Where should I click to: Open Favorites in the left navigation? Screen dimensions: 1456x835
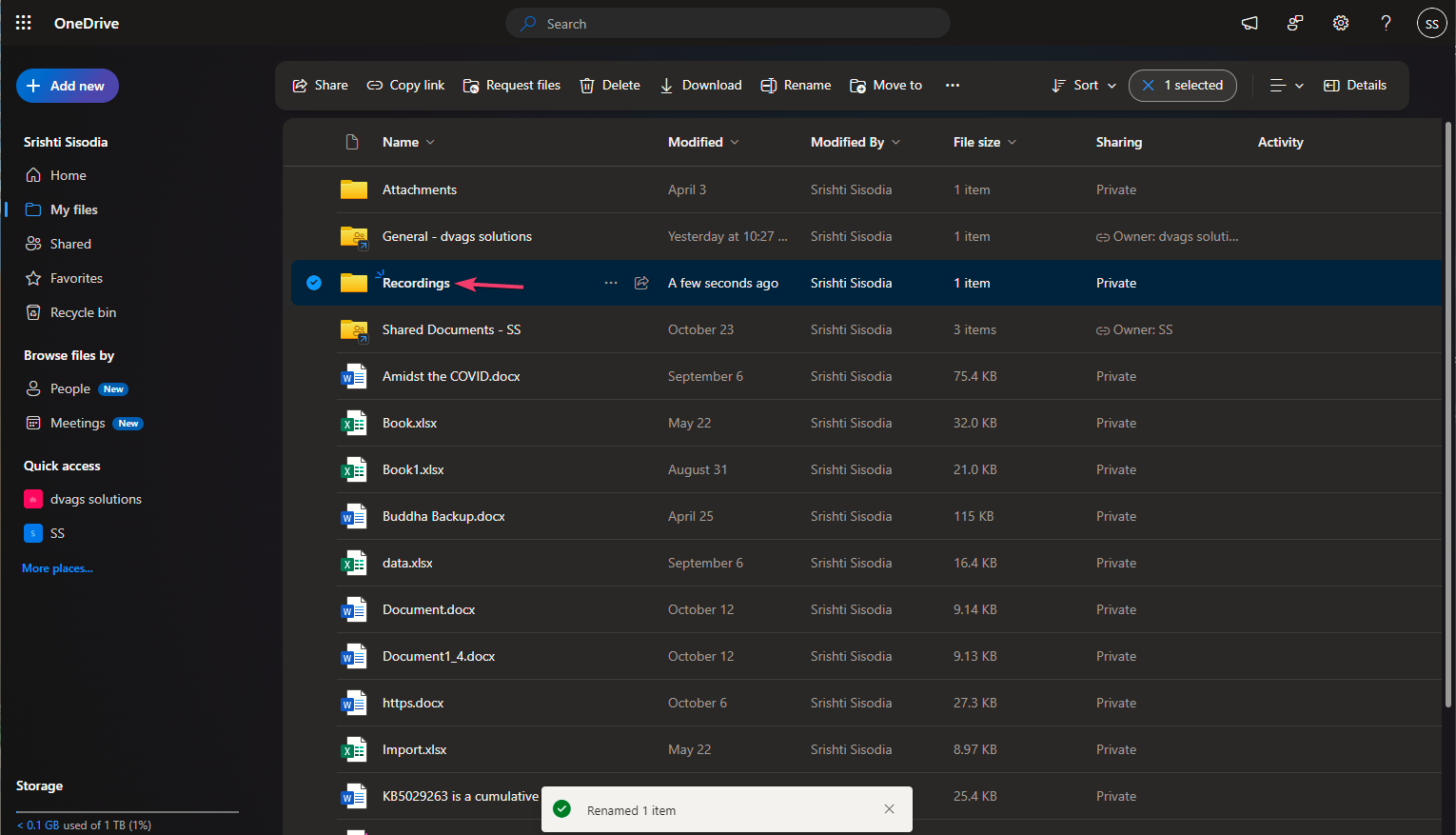76,278
